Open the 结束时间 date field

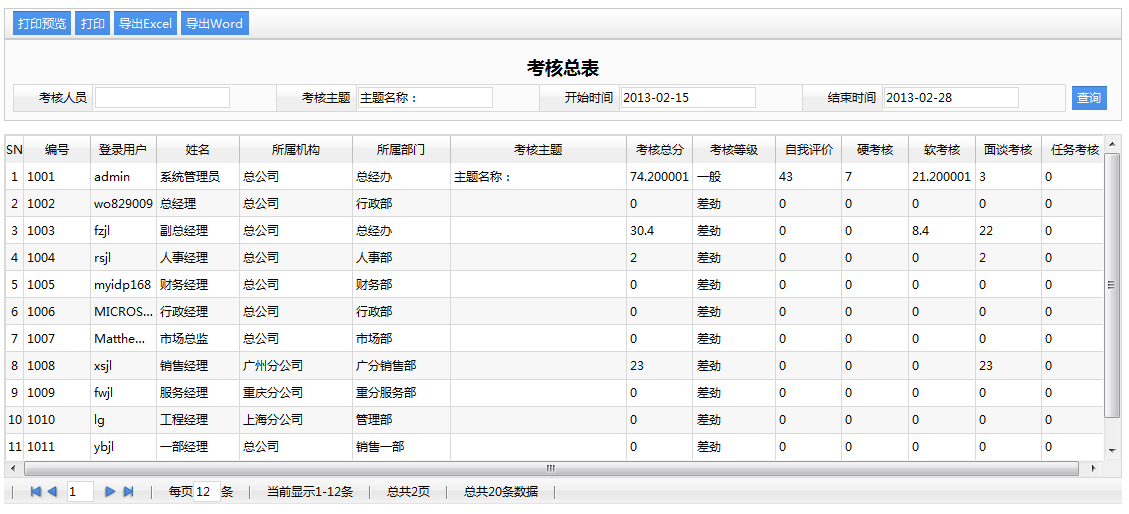950,98
